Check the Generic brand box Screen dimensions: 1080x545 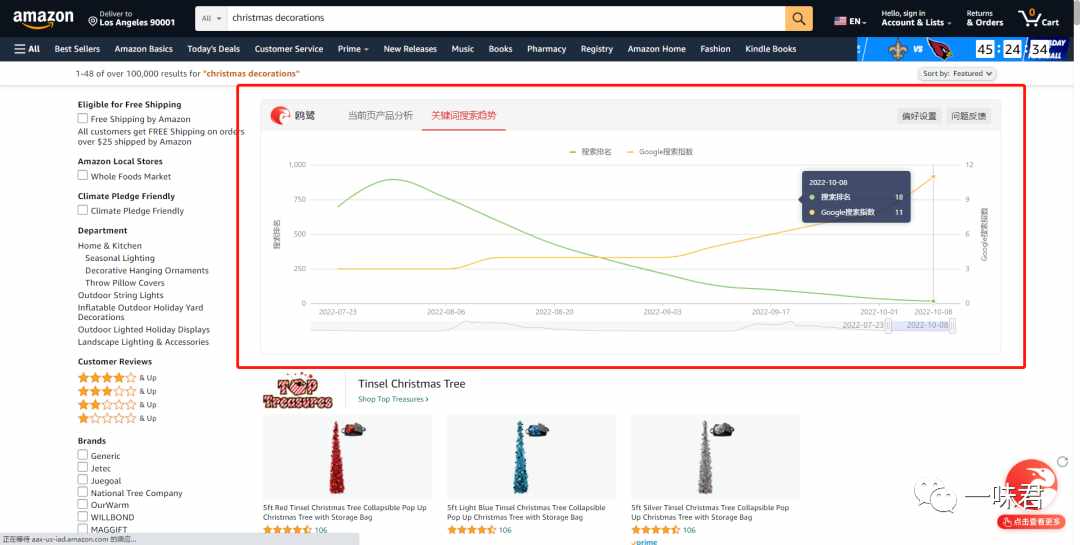coord(83,455)
